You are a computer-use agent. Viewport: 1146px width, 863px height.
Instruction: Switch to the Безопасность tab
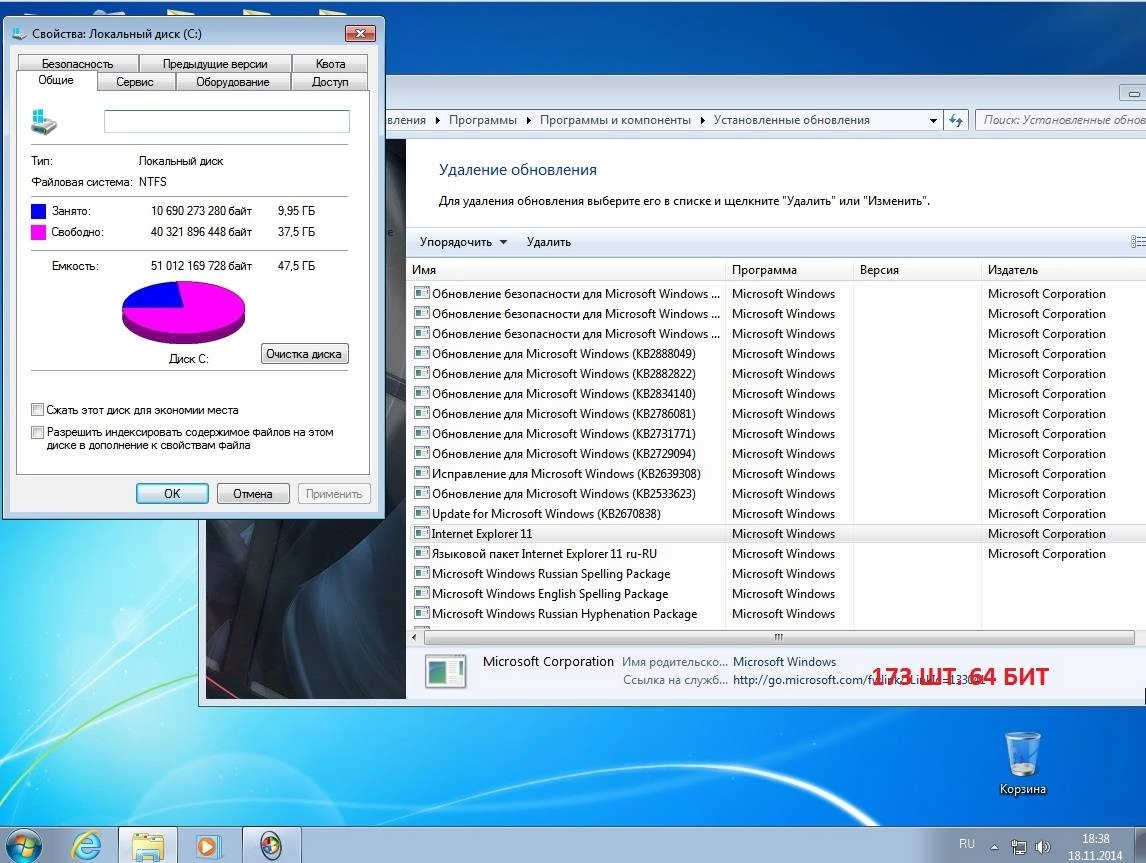tap(77, 64)
